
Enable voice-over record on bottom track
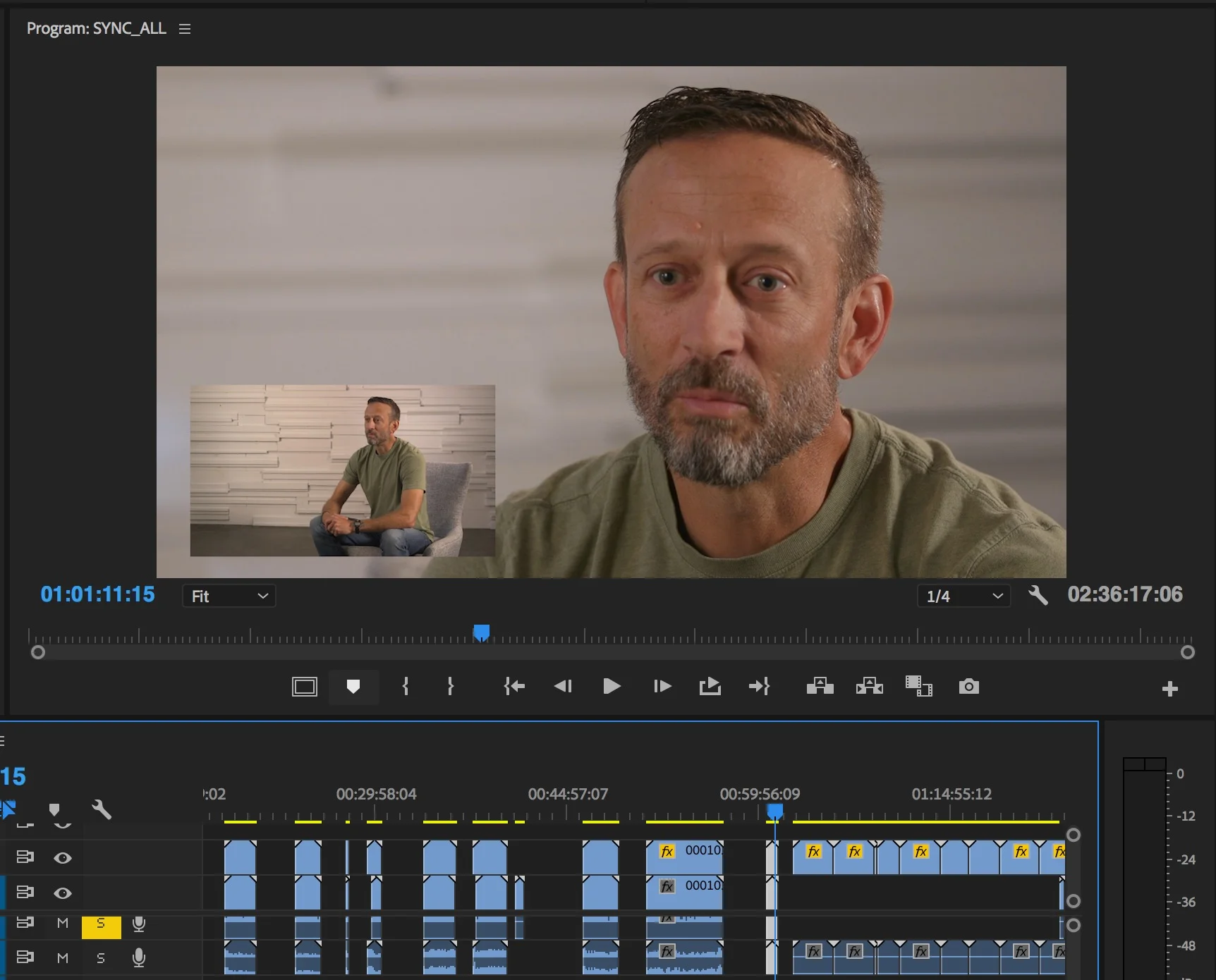pos(139,957)
